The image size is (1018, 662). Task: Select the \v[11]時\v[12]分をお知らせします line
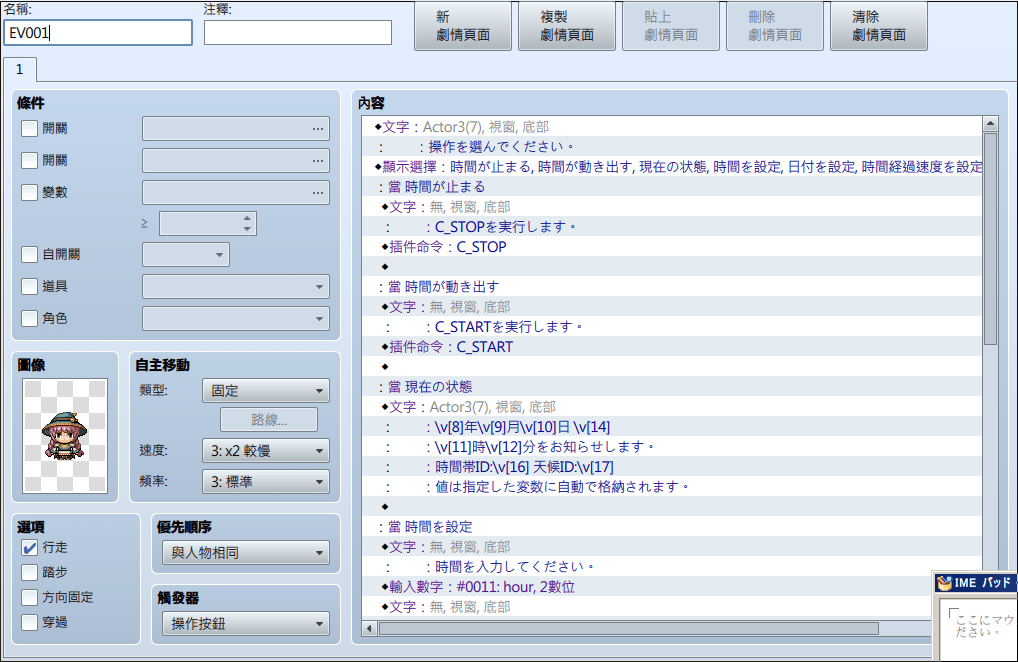point(673,447)
